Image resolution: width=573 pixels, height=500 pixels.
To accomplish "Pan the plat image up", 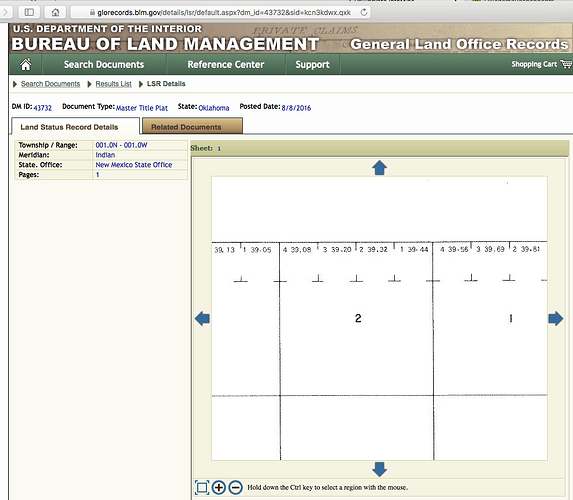I will click(379, 168).
